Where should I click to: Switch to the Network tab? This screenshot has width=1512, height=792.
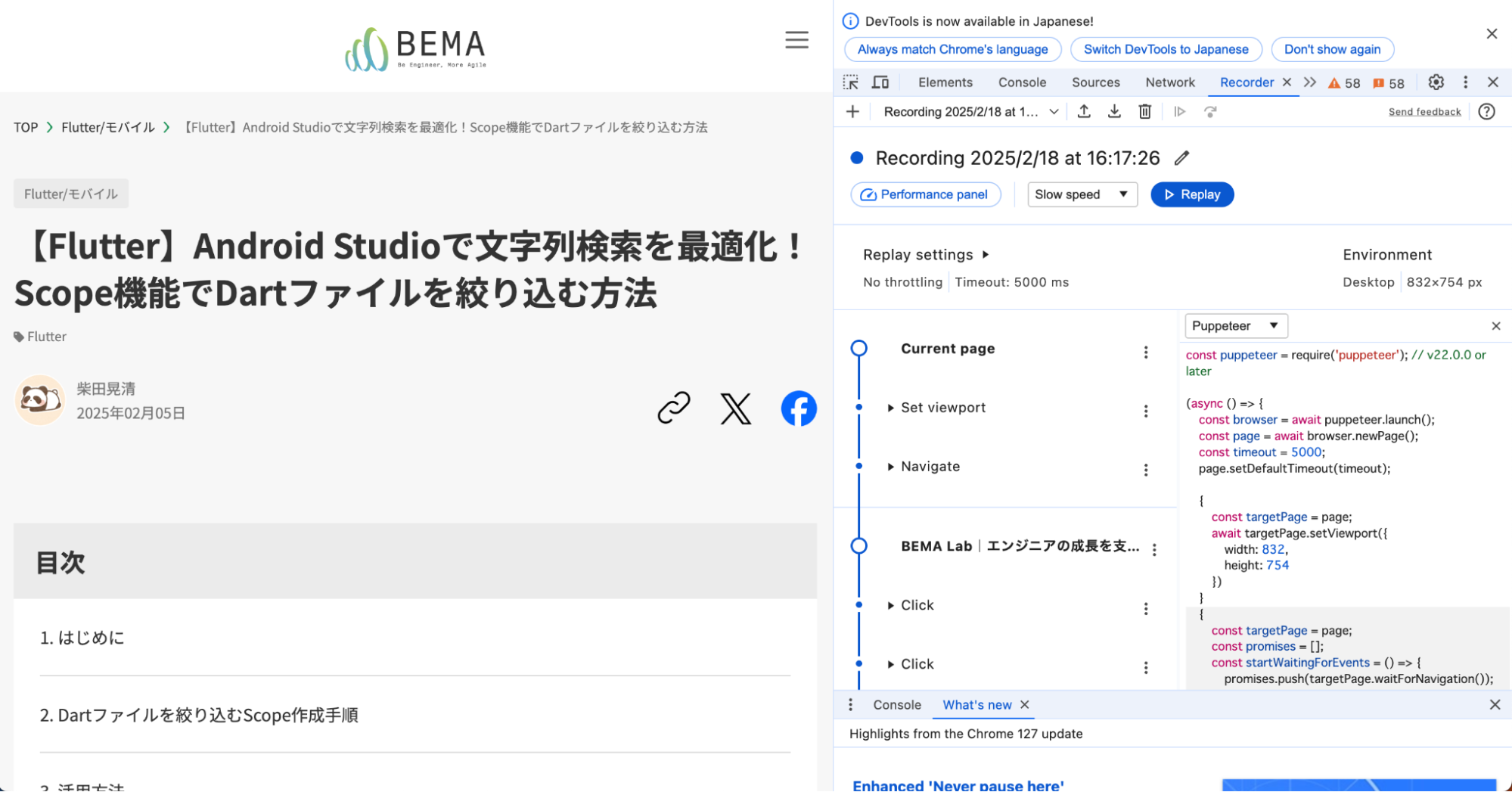pos(1169,82)
